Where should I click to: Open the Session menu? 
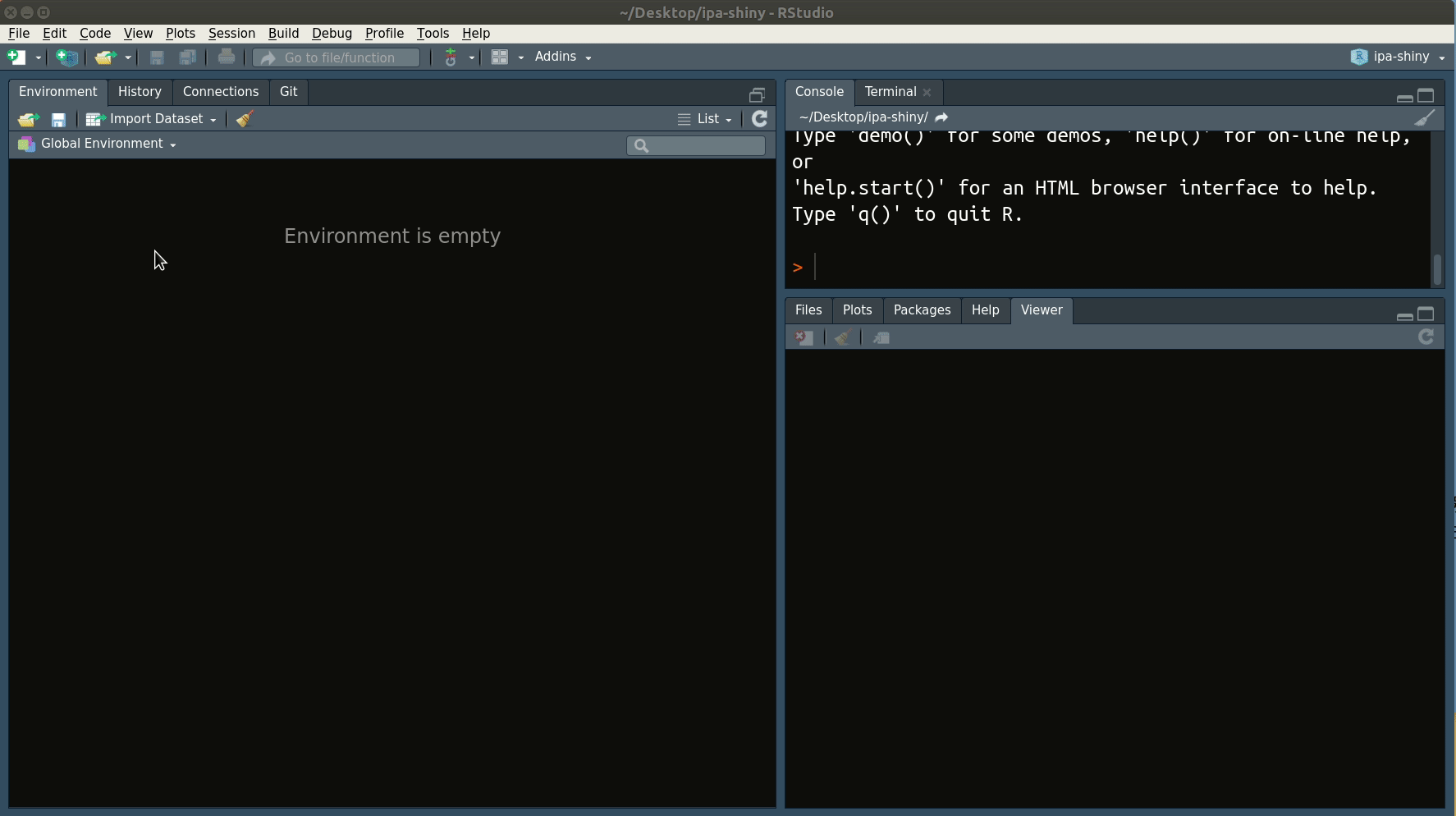point(231,33)
